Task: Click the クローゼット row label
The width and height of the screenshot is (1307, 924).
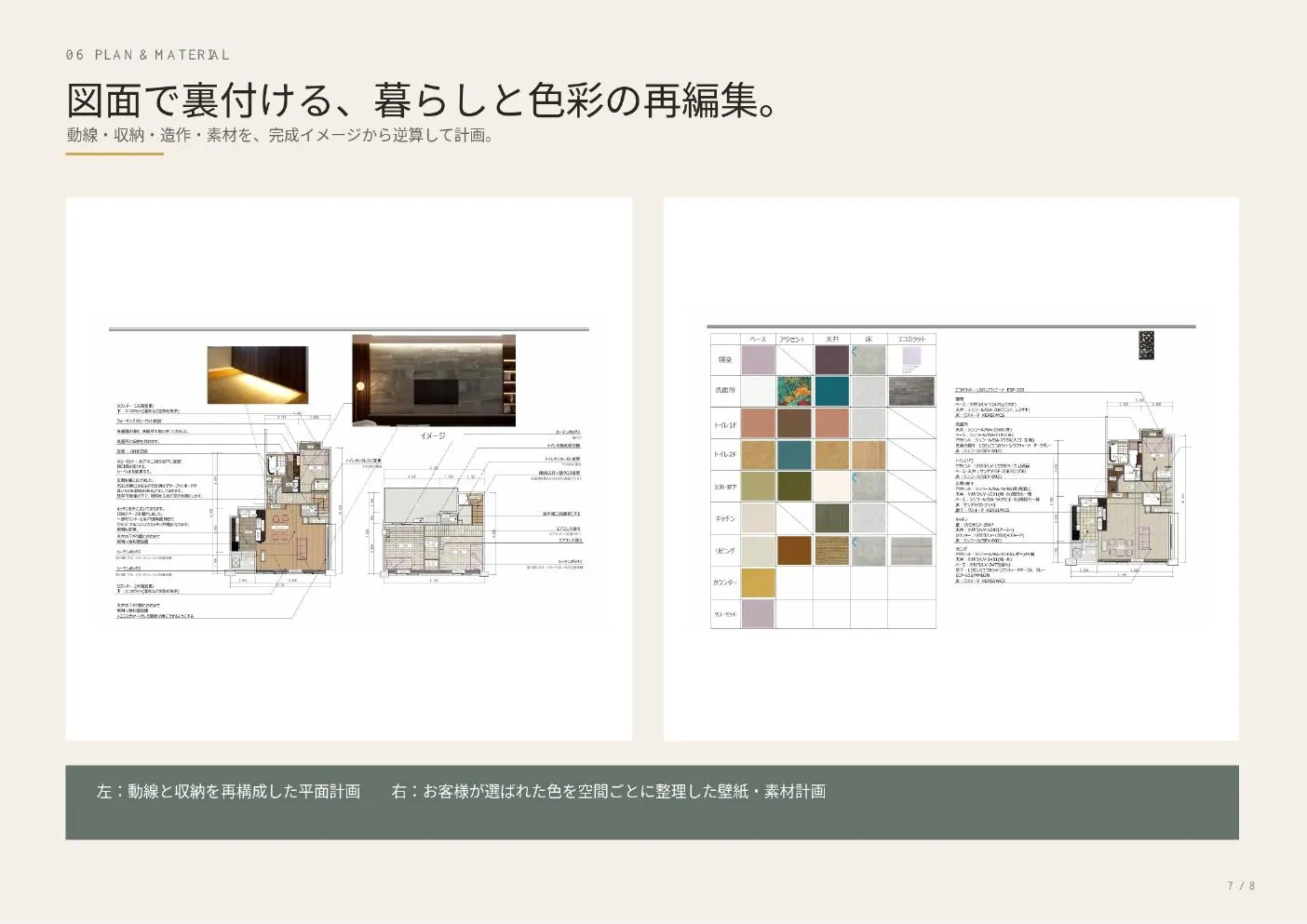Action: (x=725, y=614)
